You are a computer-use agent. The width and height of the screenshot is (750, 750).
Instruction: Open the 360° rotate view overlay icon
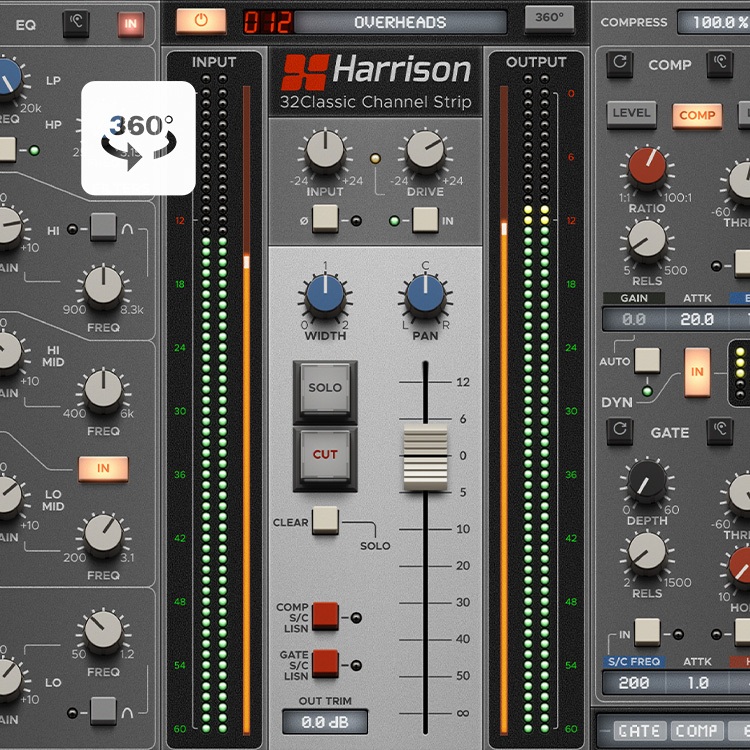(x=138, y=138)
